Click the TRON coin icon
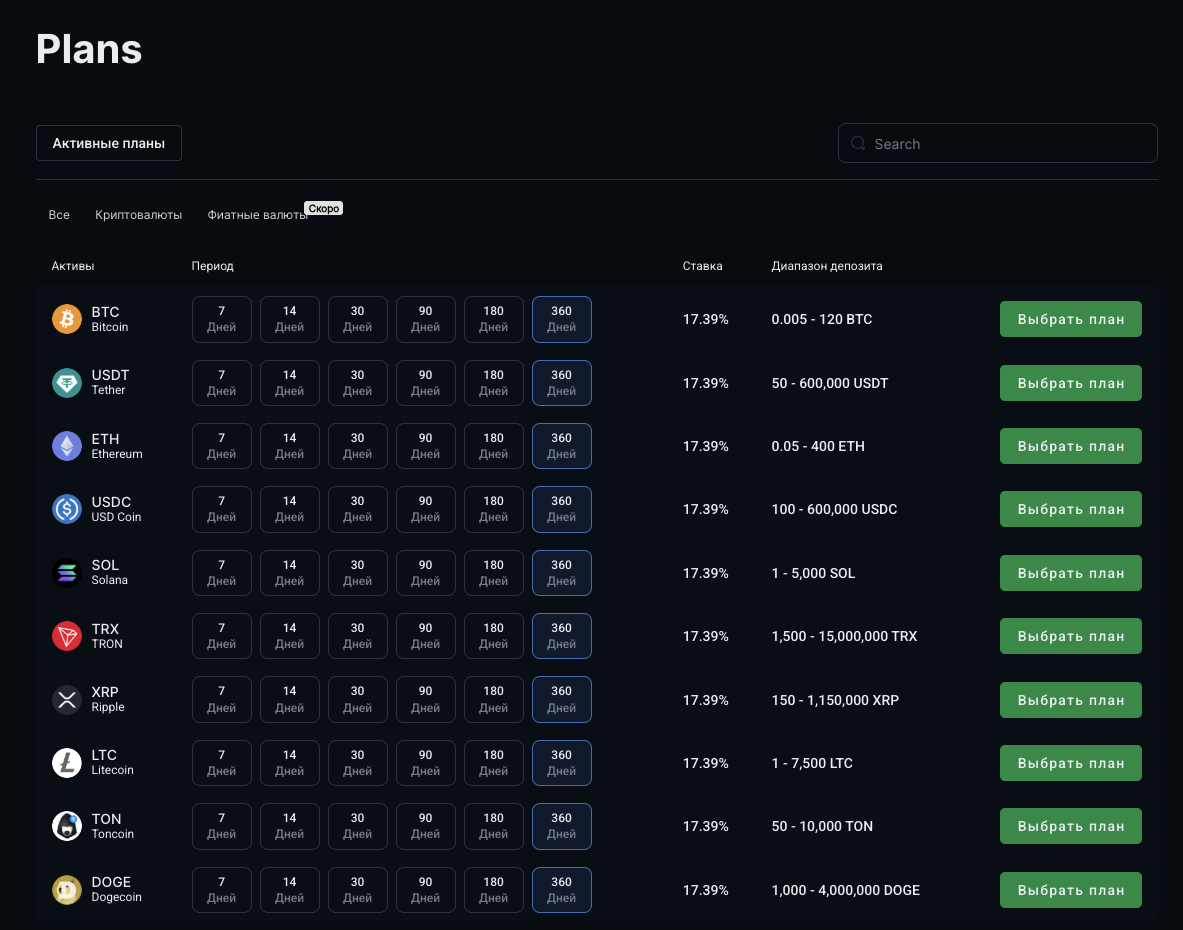Viewport: 1183px width, 930px height. click(66, 636)
